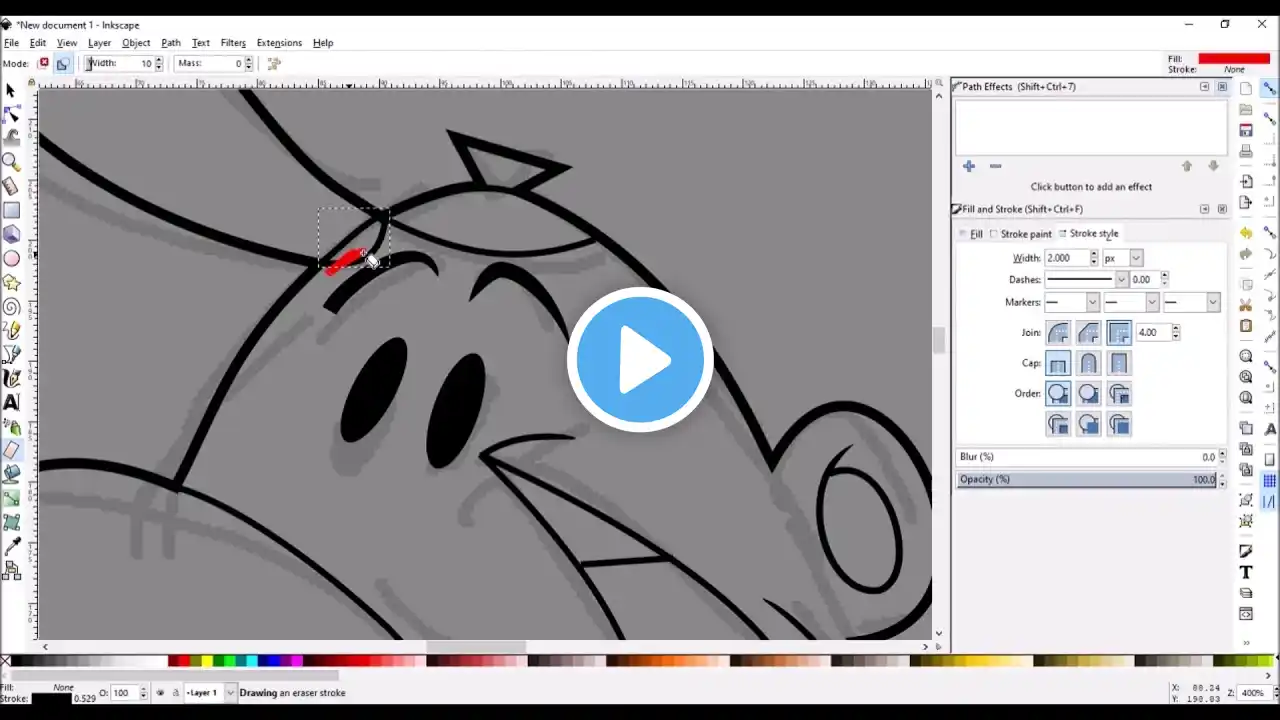This screenshot has width=1280, height=720.
Task: Open the Edit menu
Action: pos(38,43)
